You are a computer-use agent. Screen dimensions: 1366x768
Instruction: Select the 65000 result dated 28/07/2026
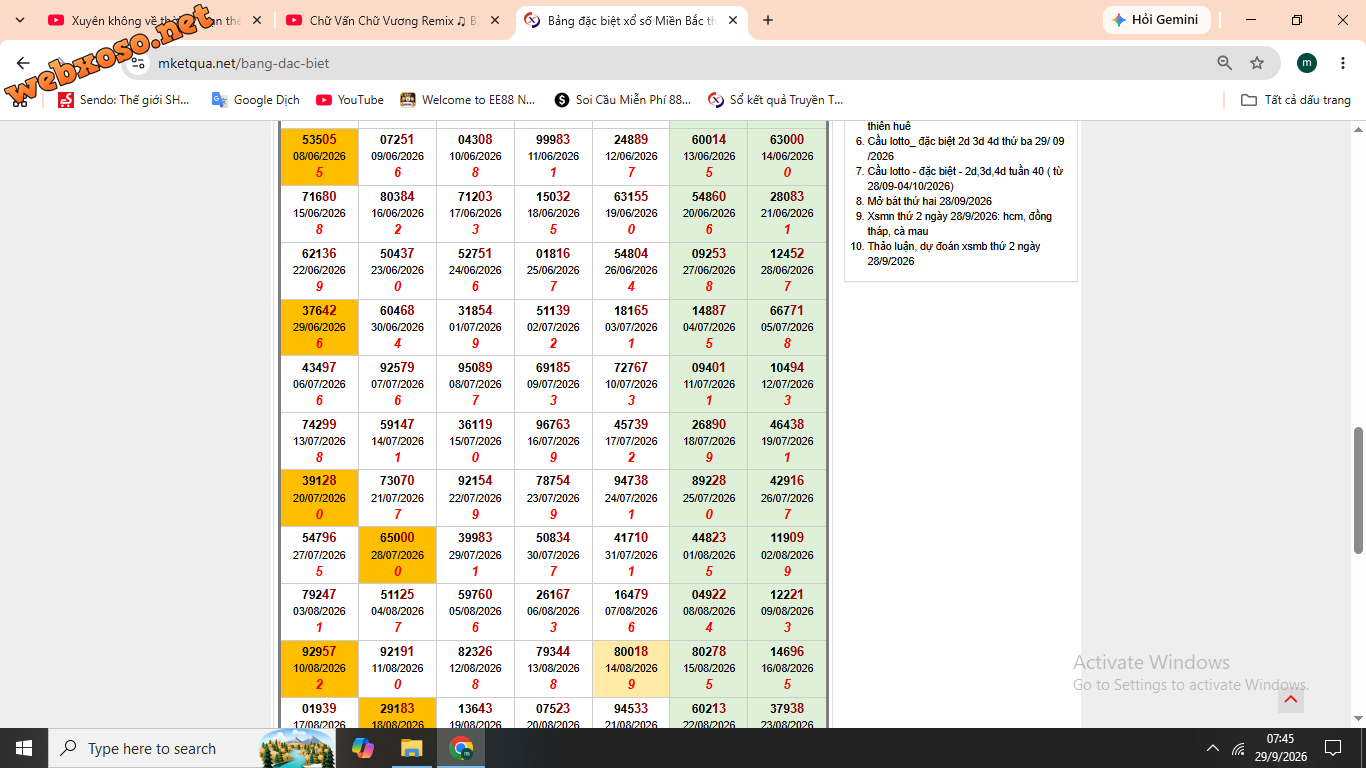(397, 554)
